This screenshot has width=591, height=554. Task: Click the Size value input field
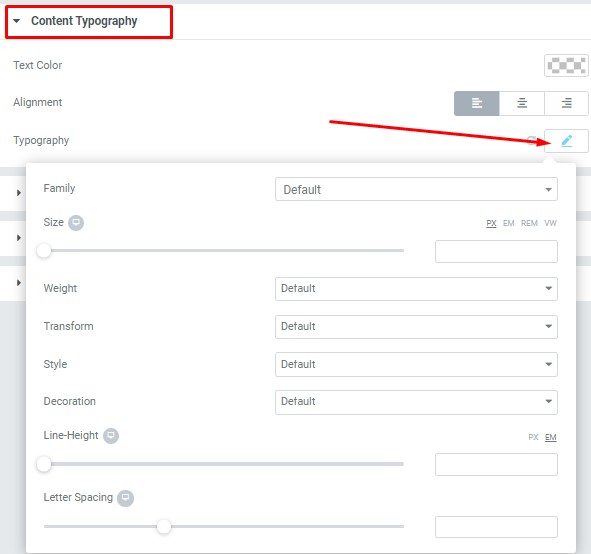496,251
